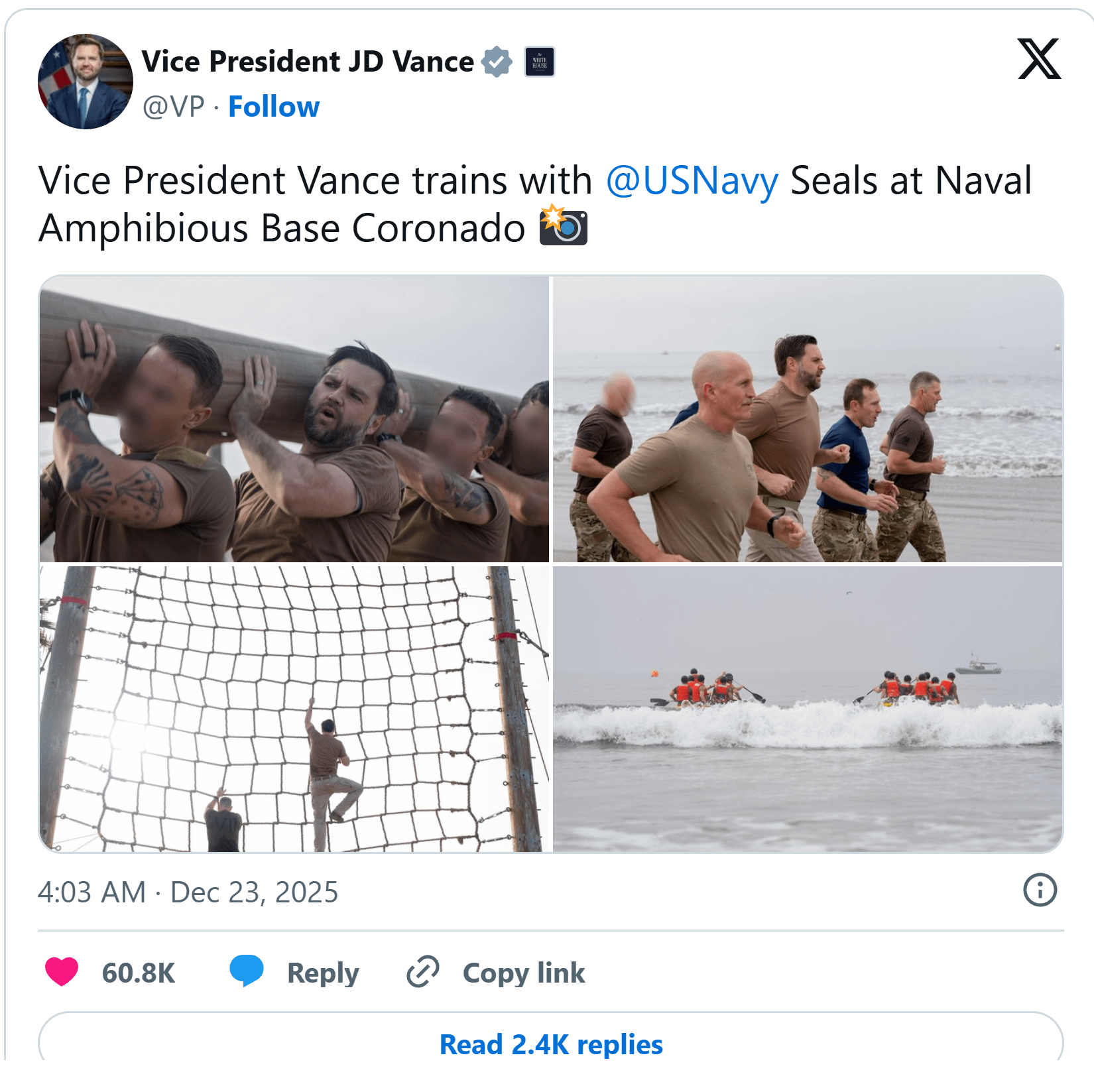Image resolution: width=1094 pixels, height=1092 pixels.
Task: Click the JD Vance profile avatar
Action: click(x=86, y=82)
